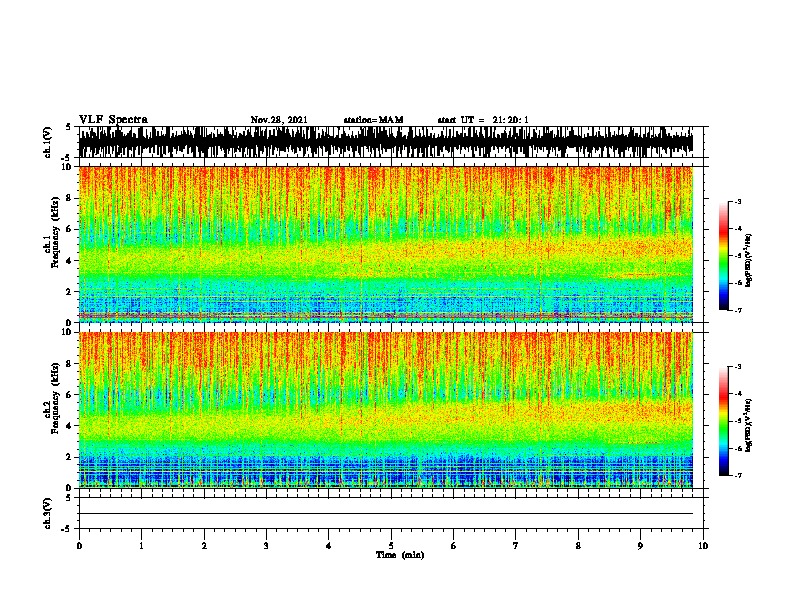Select the "start UT = 21:20: 1" text
Screen dimensions: 792x612
point(483,120)
